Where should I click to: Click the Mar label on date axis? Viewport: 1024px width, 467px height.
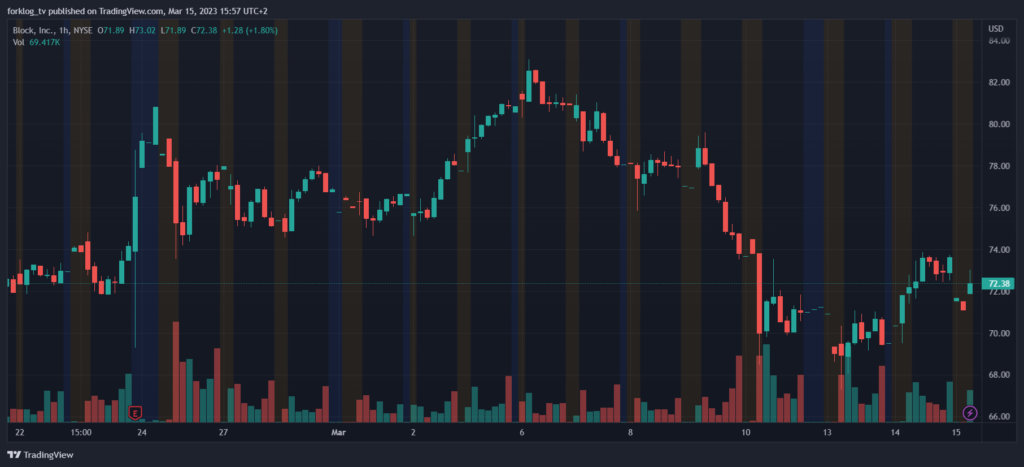(x=338, y=433)
